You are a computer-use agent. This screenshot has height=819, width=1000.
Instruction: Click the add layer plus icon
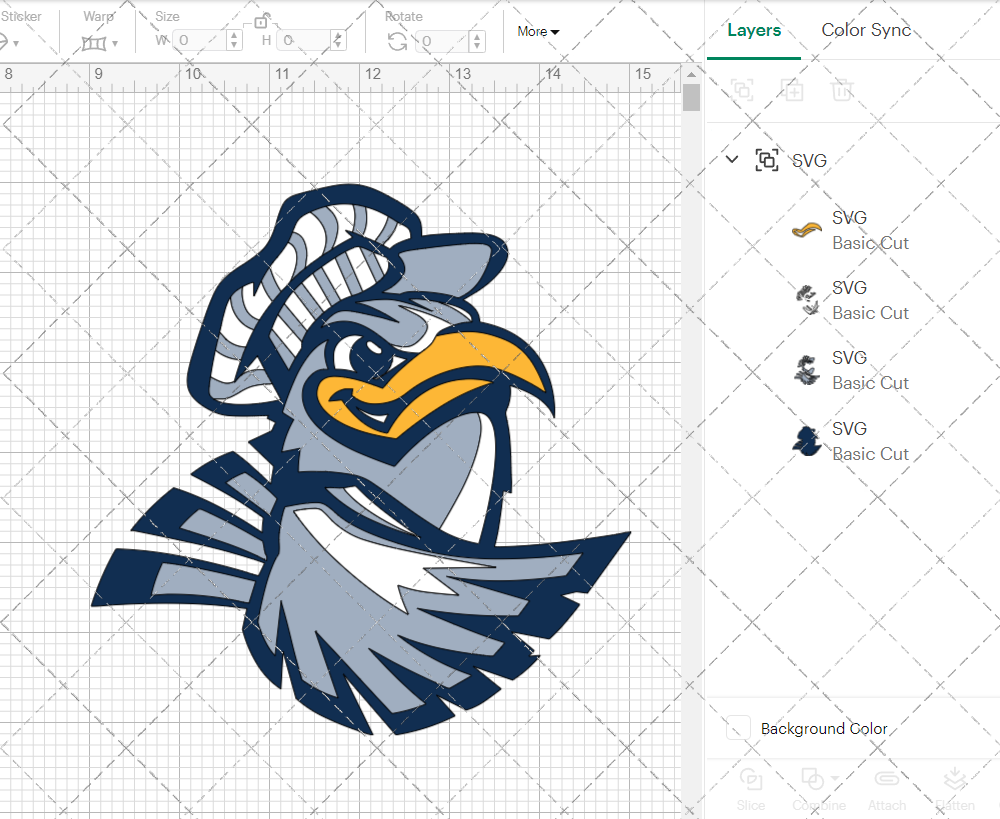pyautogui.click(x=792, y=90)
